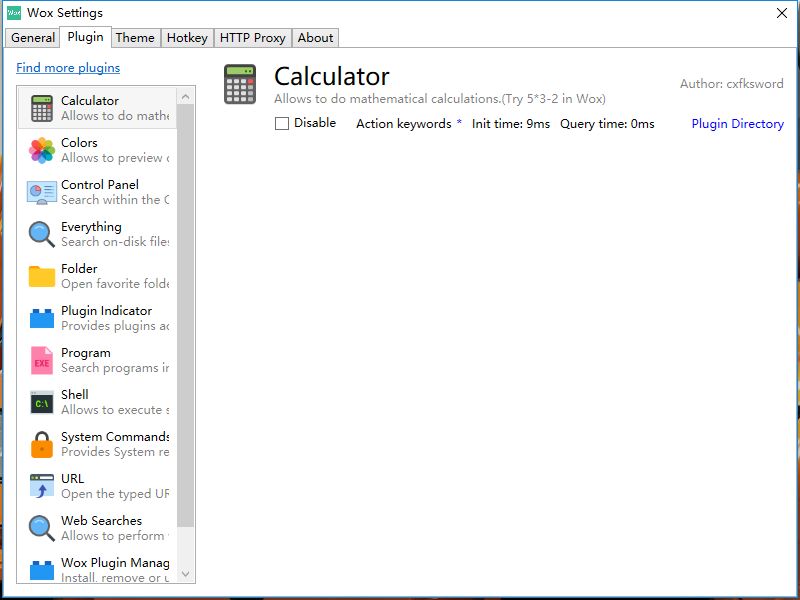Click the large Calculator heading
The width and height of the screenshot is (800, 600).
point(332,77)
